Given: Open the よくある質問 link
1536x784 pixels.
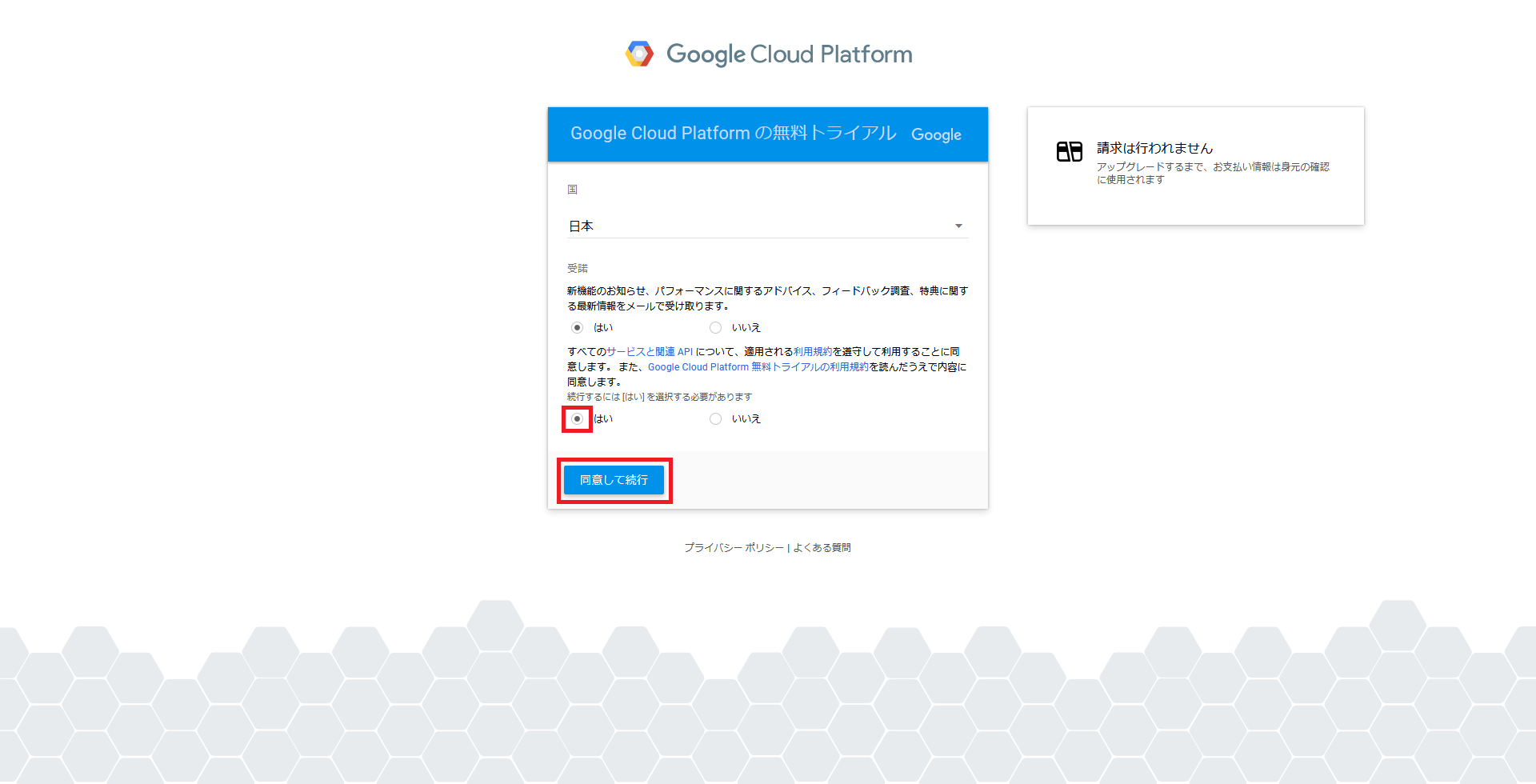Looking at the screenshot, I should 822,548.
